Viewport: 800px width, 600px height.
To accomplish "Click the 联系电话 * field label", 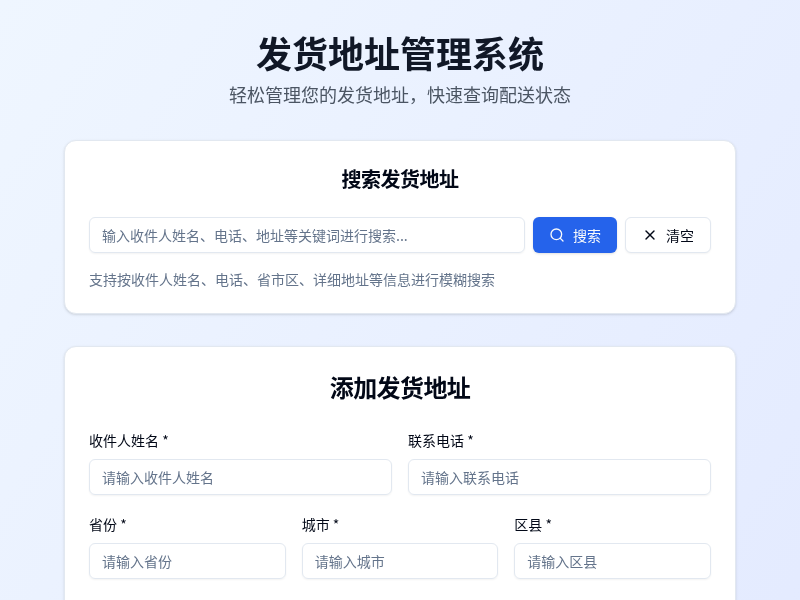I will [441, 441].
